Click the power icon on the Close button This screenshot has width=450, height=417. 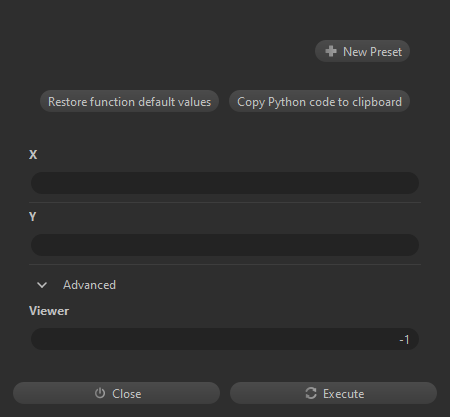[100, 393]
